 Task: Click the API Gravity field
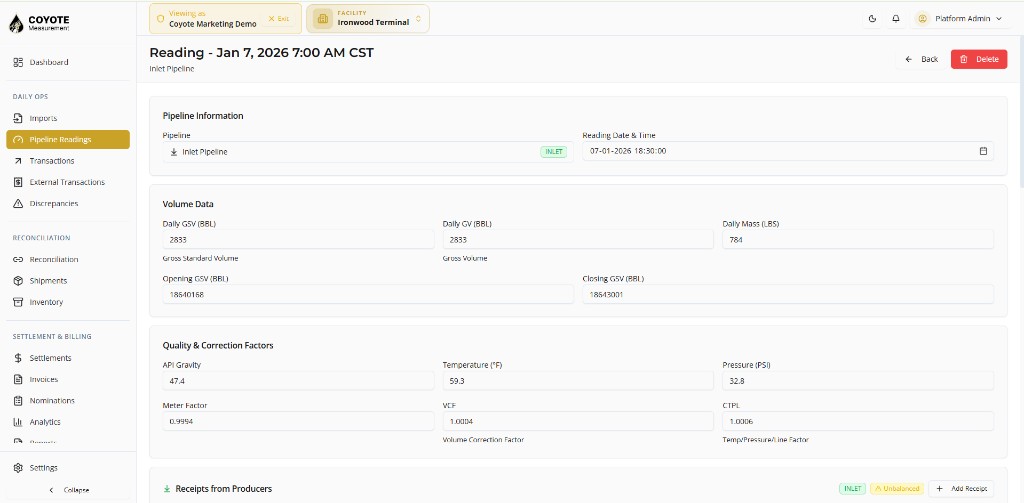pos(298,381)
